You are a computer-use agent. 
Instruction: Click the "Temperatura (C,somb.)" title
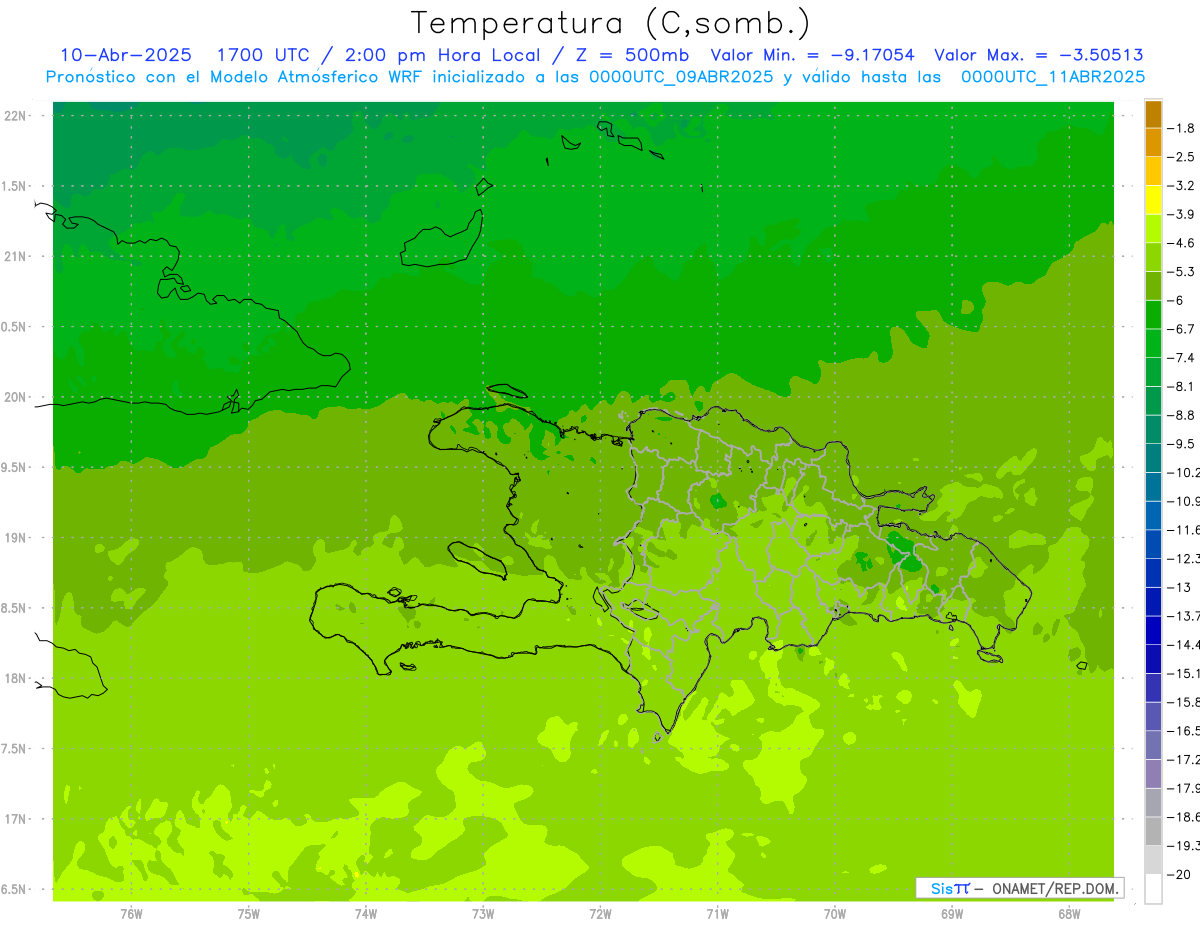pos(611,23)
